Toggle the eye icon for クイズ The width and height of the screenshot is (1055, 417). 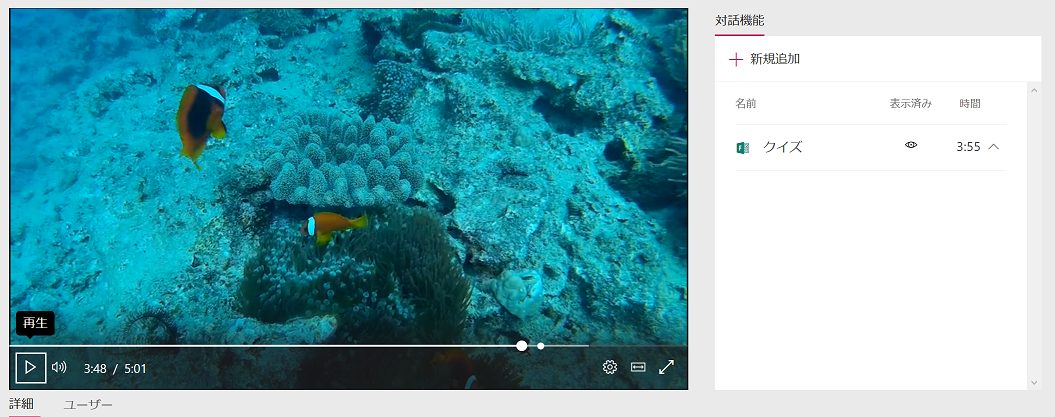click(911, 145)
